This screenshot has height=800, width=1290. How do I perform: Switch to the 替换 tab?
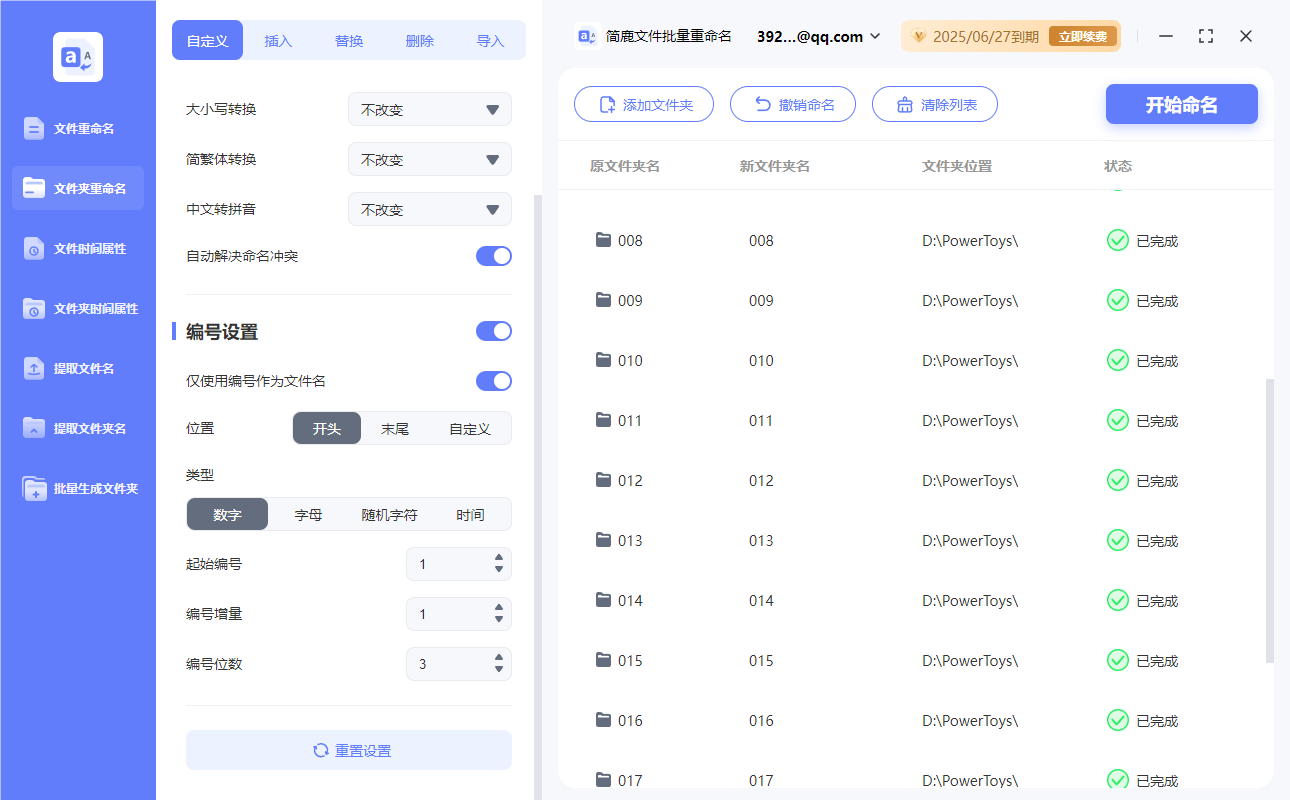point(348,40)
